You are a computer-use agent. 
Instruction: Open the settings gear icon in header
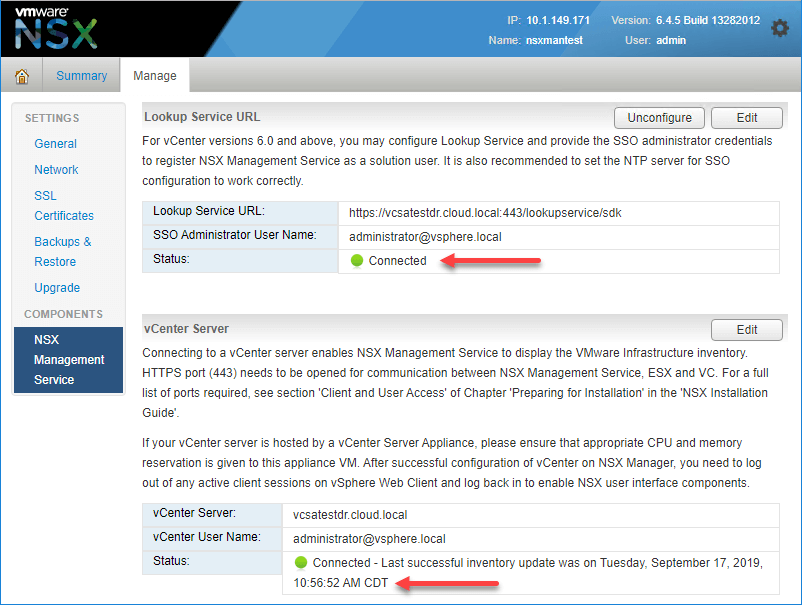[x=779, y=28]
